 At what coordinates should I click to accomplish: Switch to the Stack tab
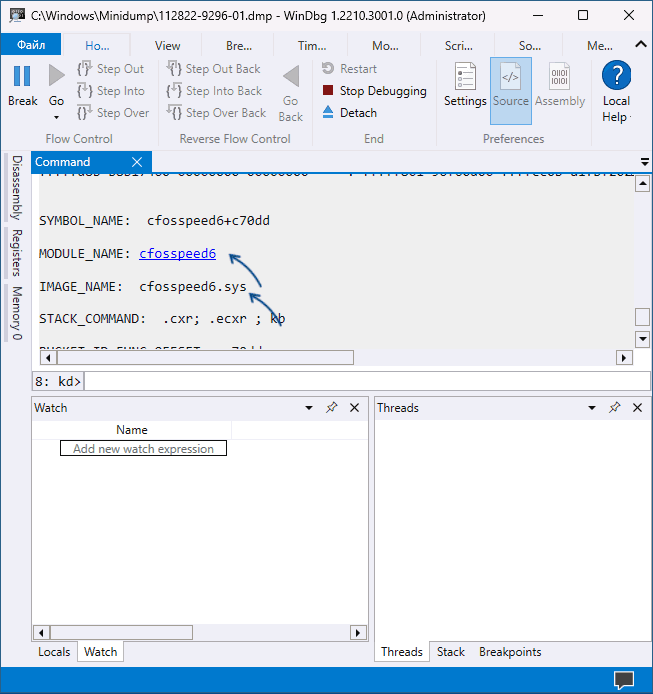point(450,652)
